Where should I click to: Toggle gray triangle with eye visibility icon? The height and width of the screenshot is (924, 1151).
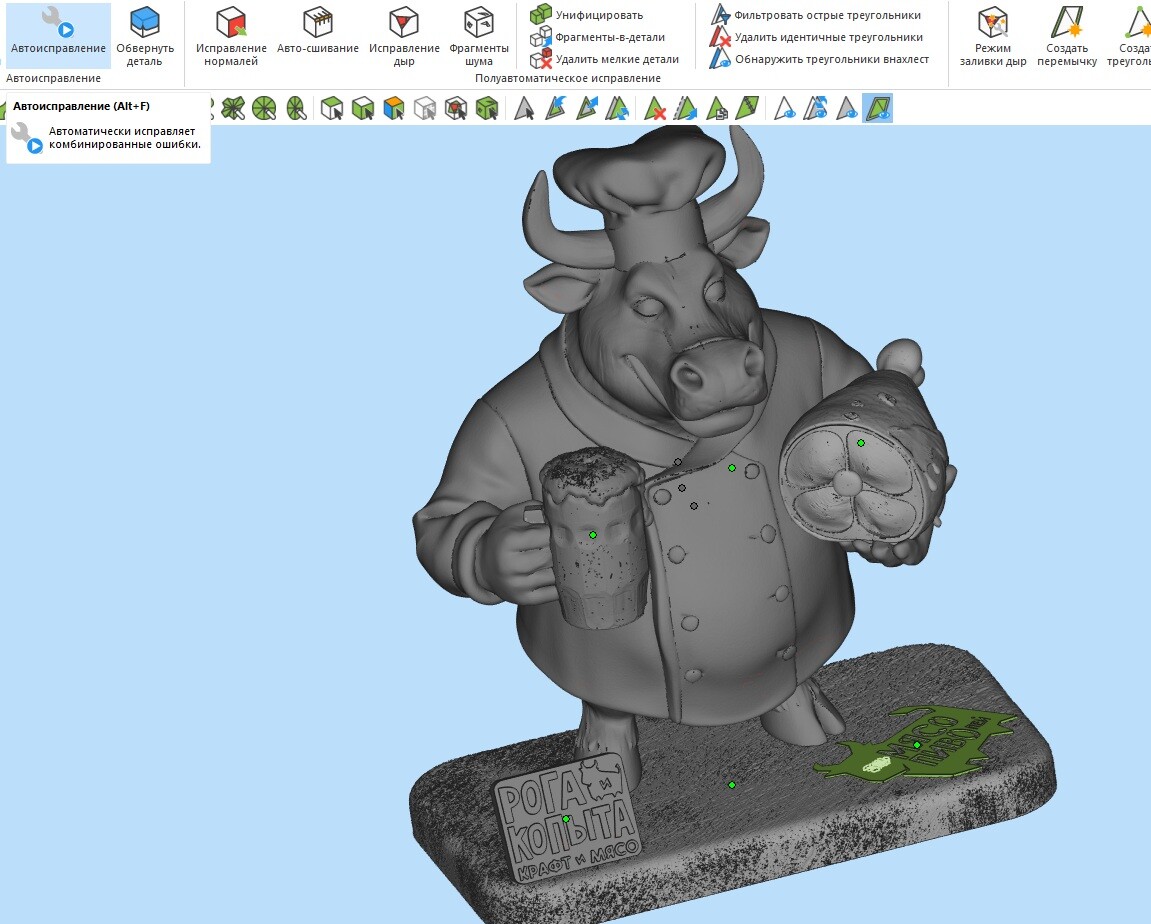[846, 109]
